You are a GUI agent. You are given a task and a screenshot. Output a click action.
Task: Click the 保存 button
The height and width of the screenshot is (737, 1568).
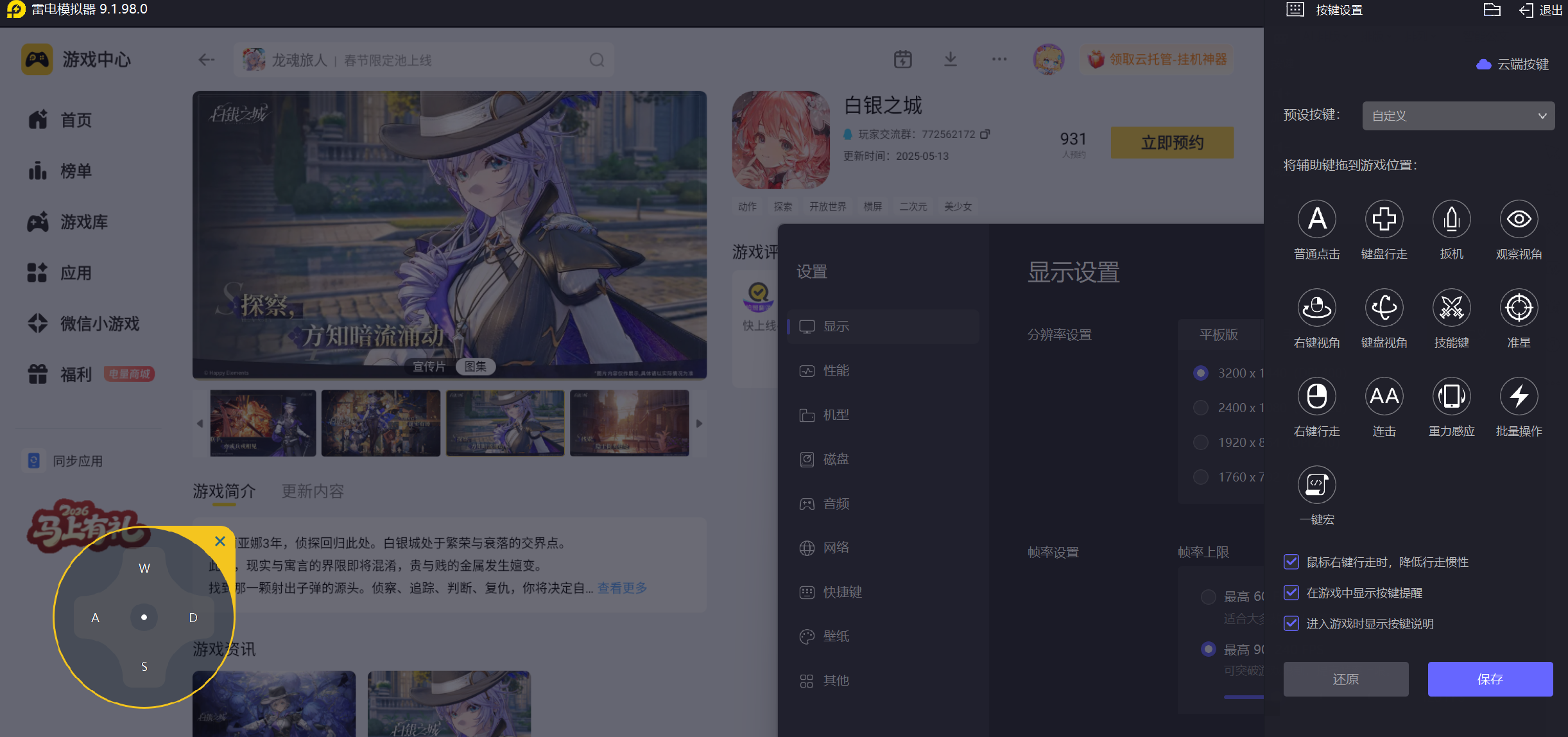1490,679
